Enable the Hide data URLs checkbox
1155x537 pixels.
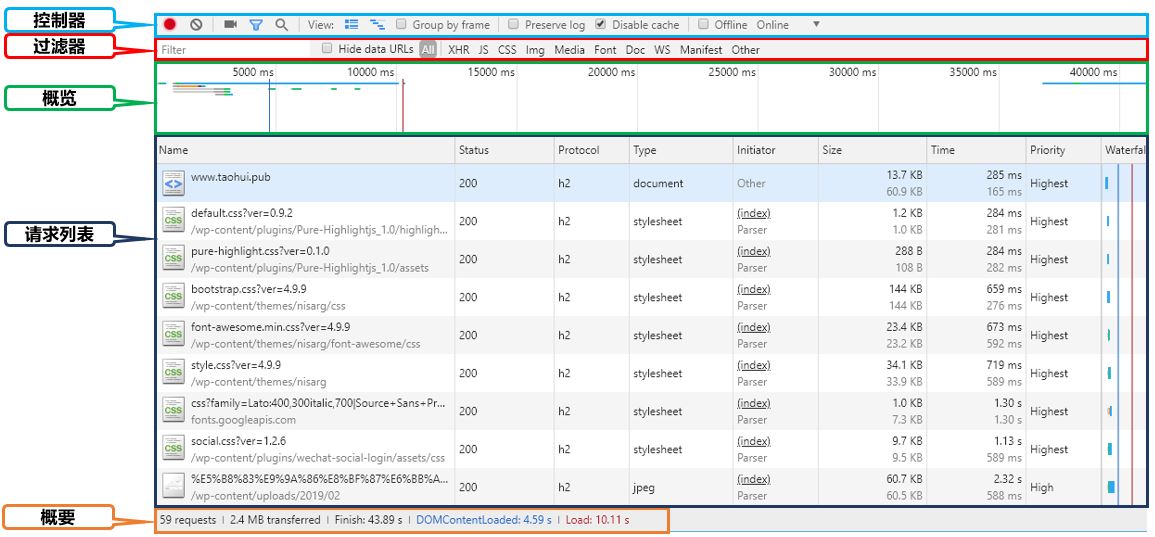click(x=327, y=49)
